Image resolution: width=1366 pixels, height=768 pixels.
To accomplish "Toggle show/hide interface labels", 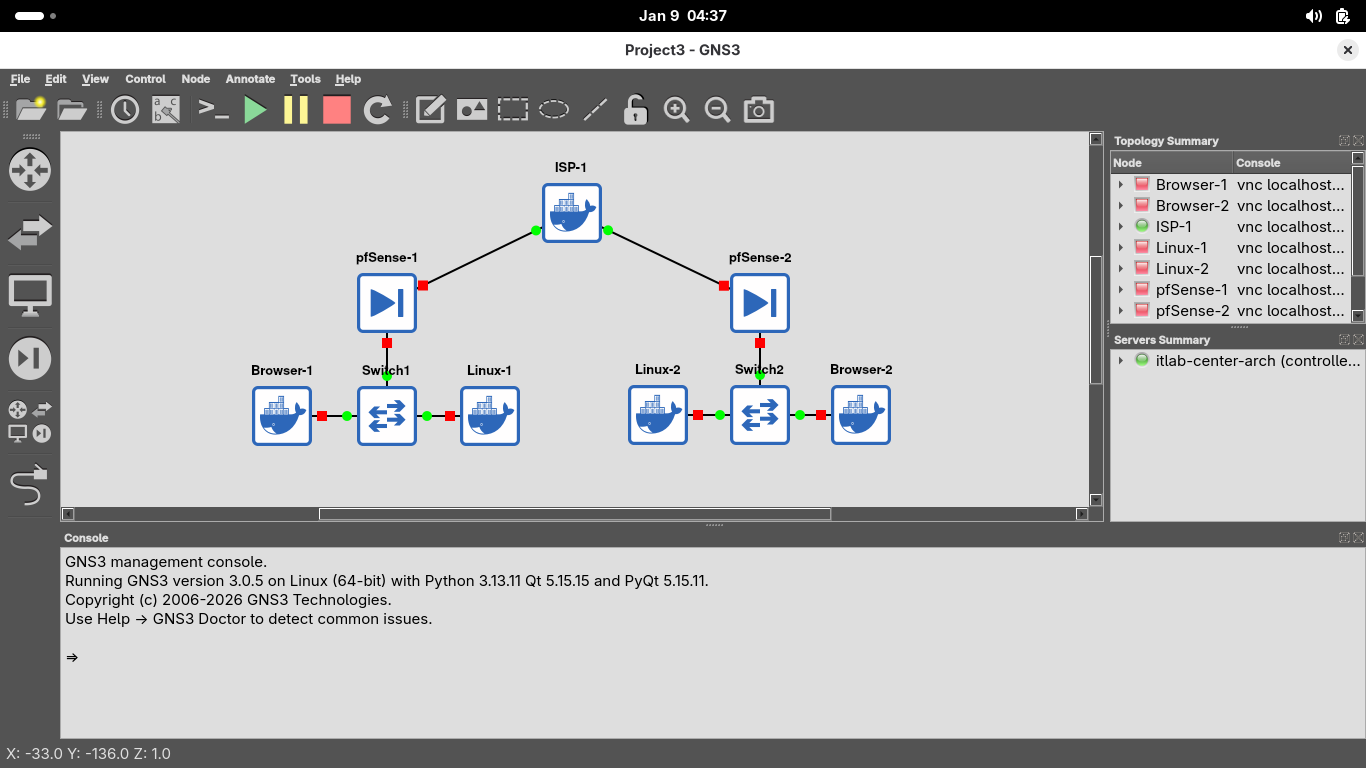I will [x=166, y=110].
